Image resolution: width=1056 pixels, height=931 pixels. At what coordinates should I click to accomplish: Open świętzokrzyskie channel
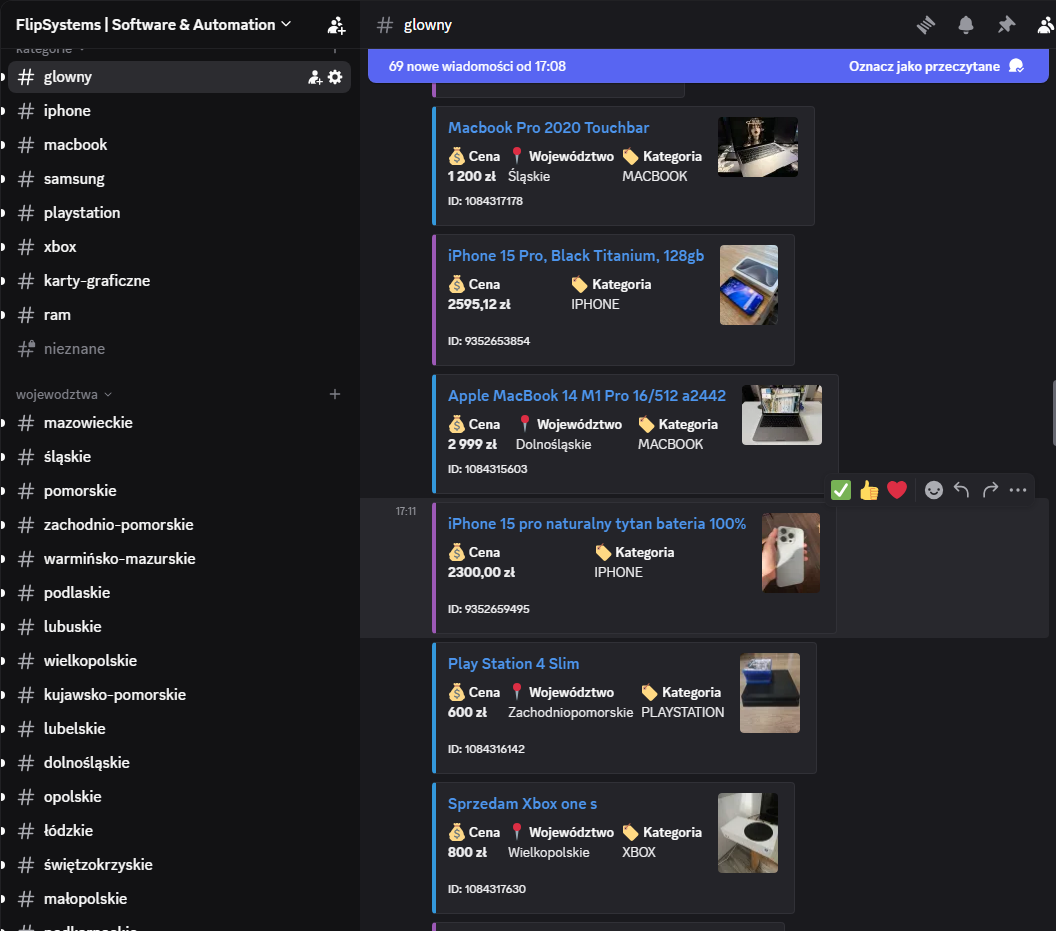click(x=179, y=865)
